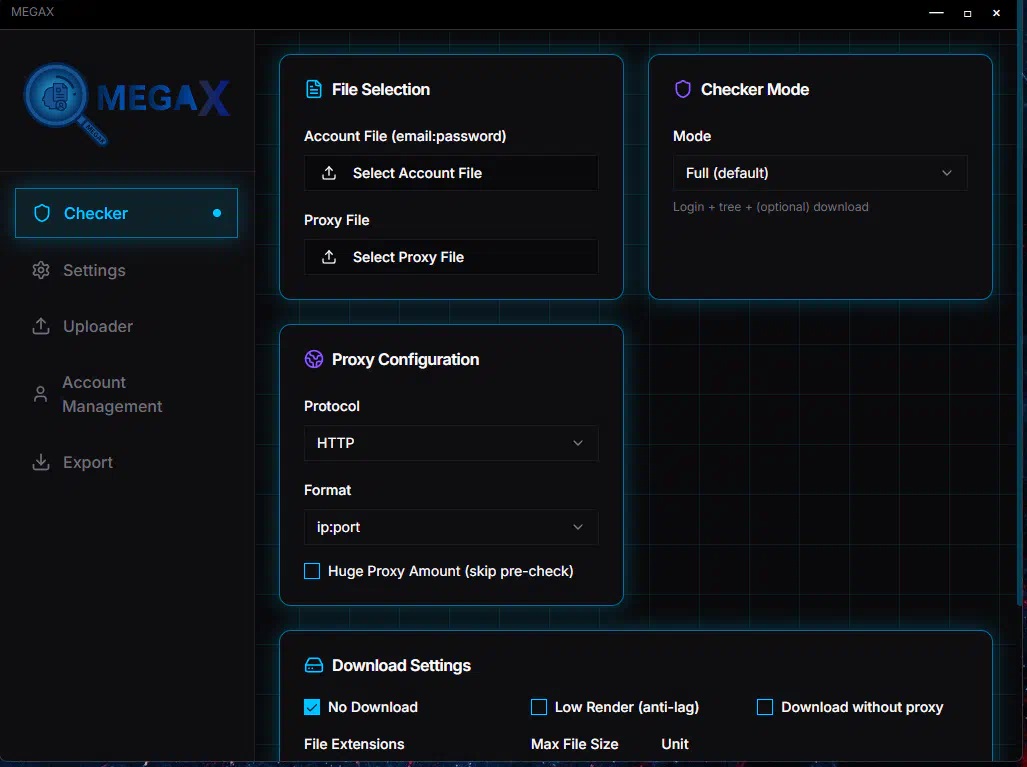Open the Format dropdown showing ip:port
Viewport: 1027px width, 767px height.
tap(450, 527)
